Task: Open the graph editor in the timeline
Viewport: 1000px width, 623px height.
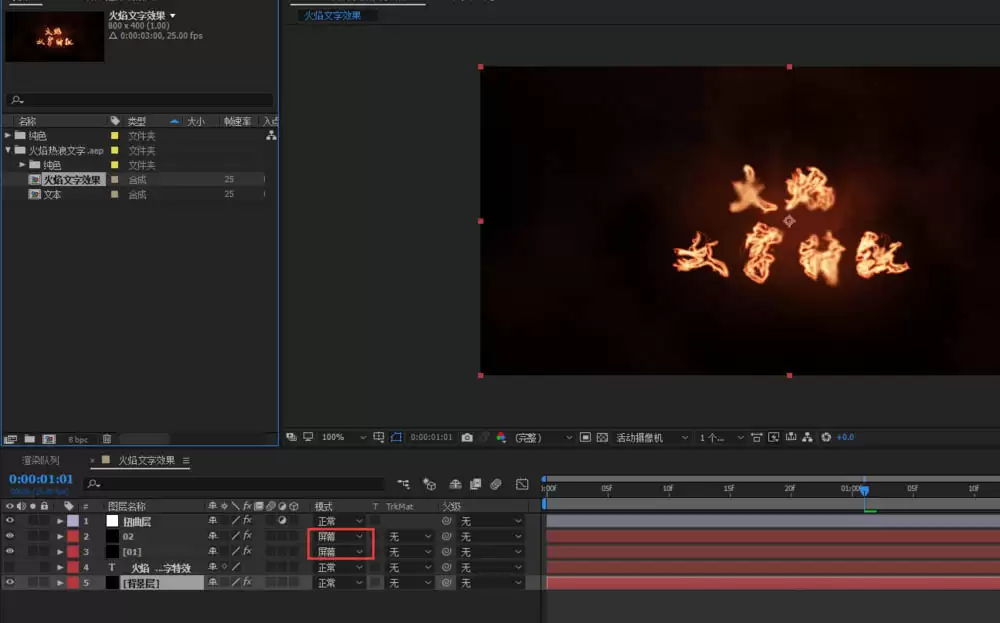Action: point(522,485)
